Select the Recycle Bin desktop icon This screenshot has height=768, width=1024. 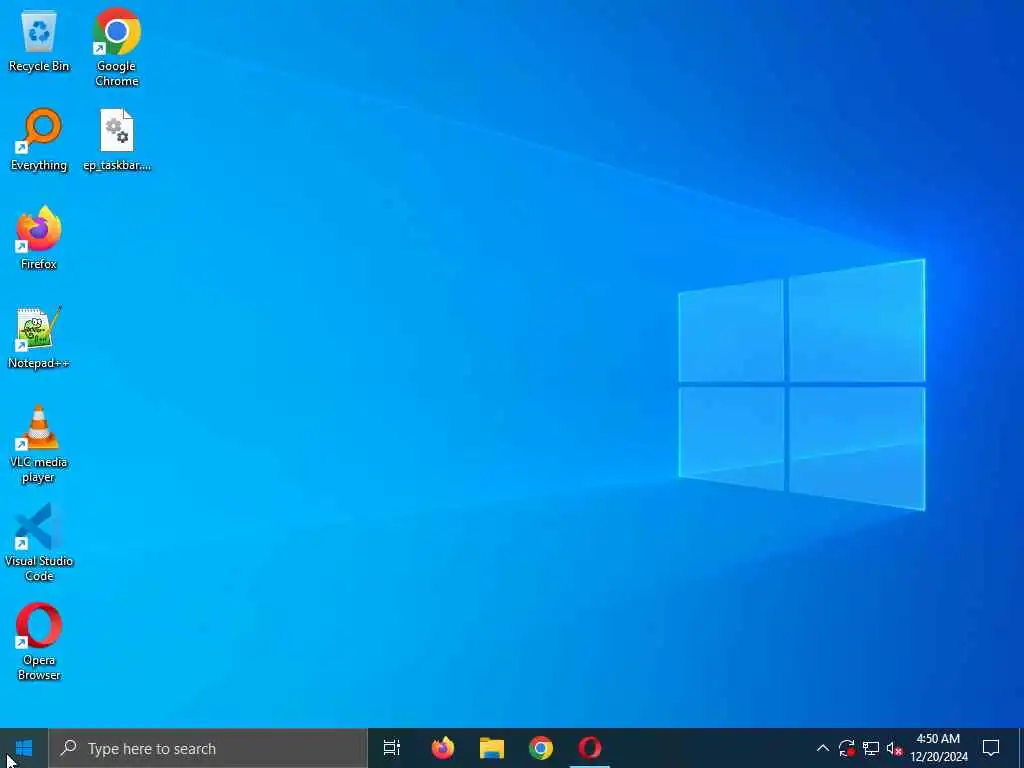[39, 40]
